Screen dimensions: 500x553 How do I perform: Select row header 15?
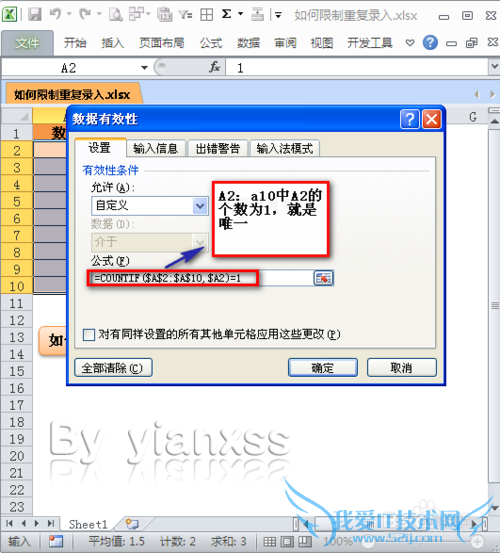click(17, 371)
